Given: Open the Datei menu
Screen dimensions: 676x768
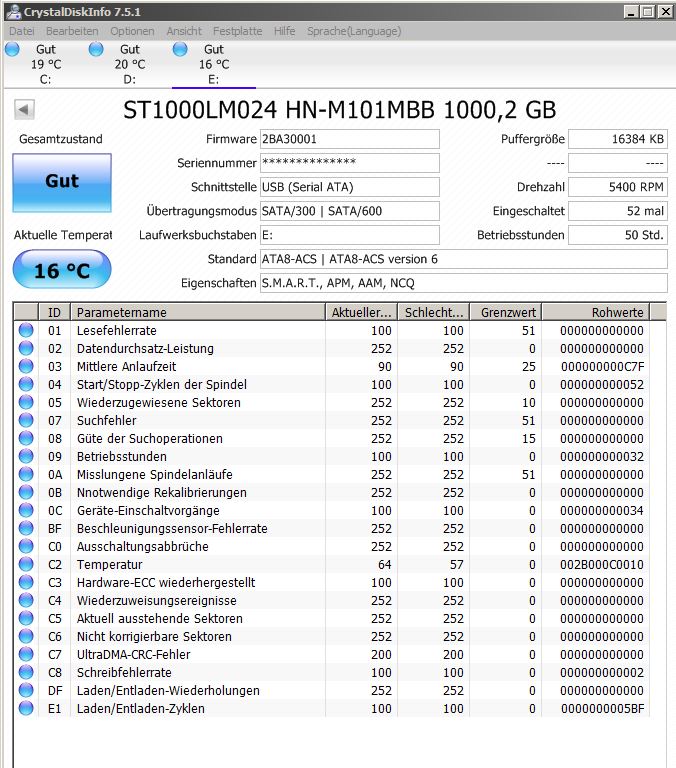Looking at the screenshot, I should click(x=22, y=31).
